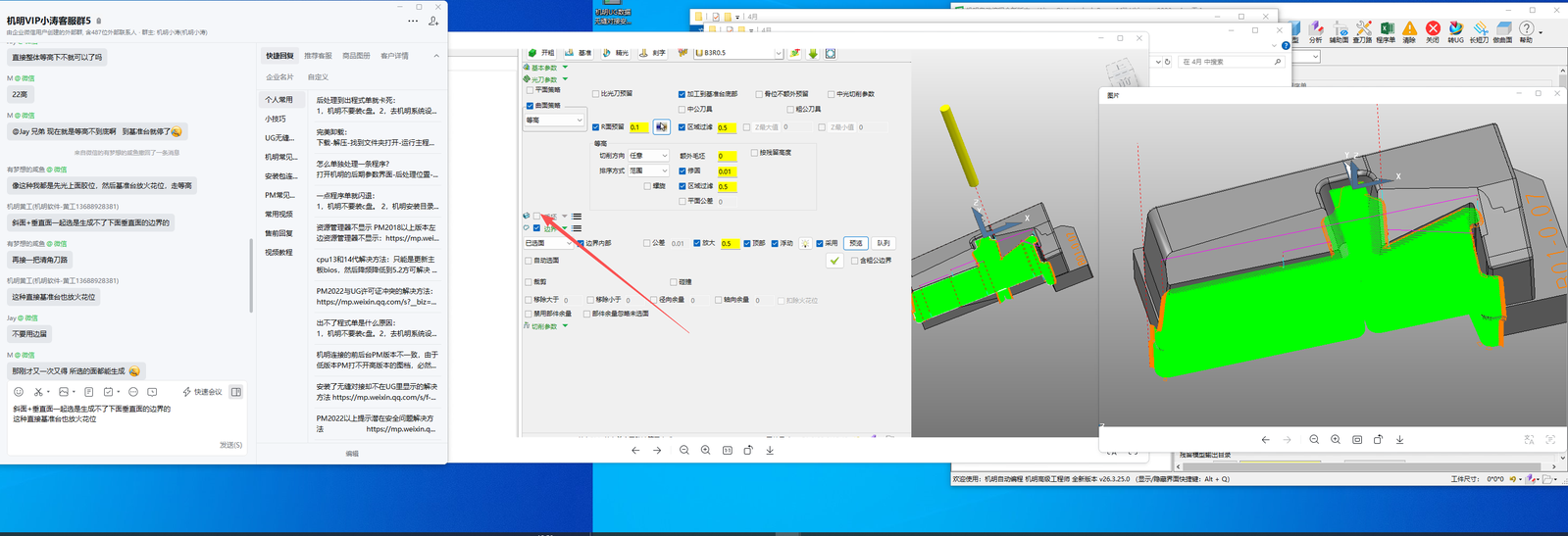Open the 商品图册 tab
Image resolution: width=1568 pixels, height=536 pixels.
pyautogui.click(x=356, y=56)
